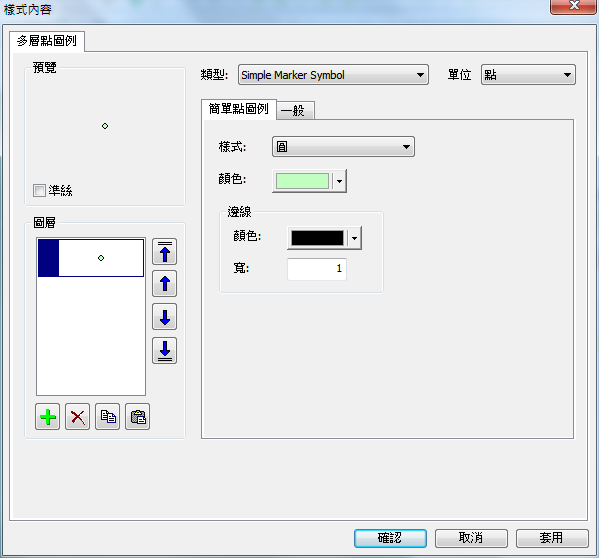The width and height of the screenshot is (599, 558).
Task: Send layer to bottom with bottom arrow icon
Action: pos(164,350)
